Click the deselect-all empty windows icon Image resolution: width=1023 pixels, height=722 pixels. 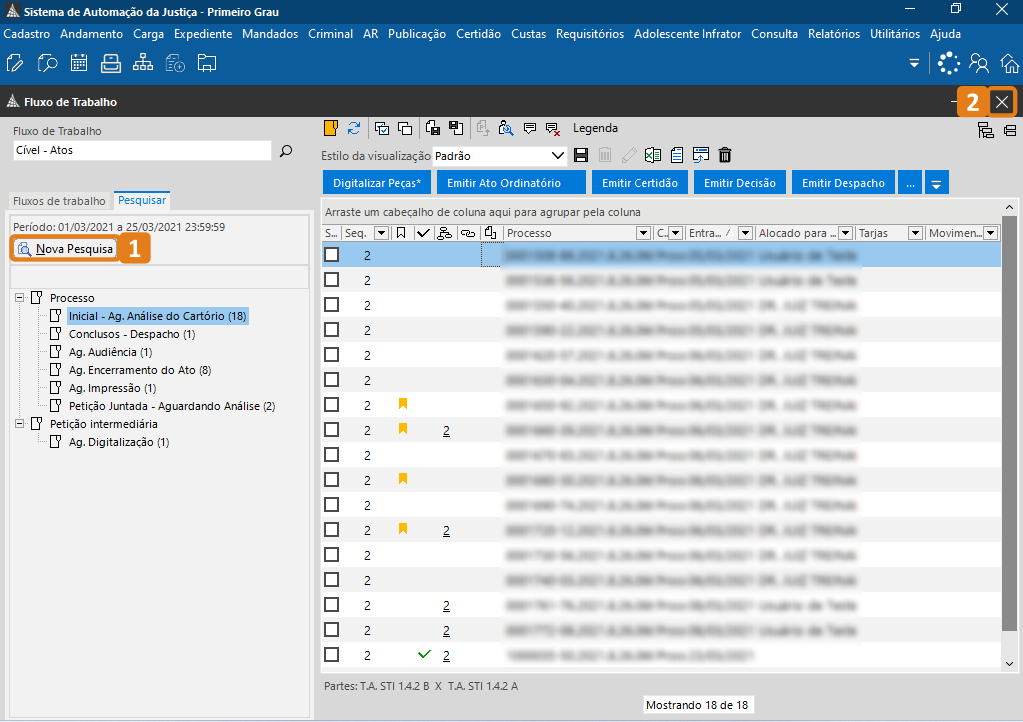(405, 128)
